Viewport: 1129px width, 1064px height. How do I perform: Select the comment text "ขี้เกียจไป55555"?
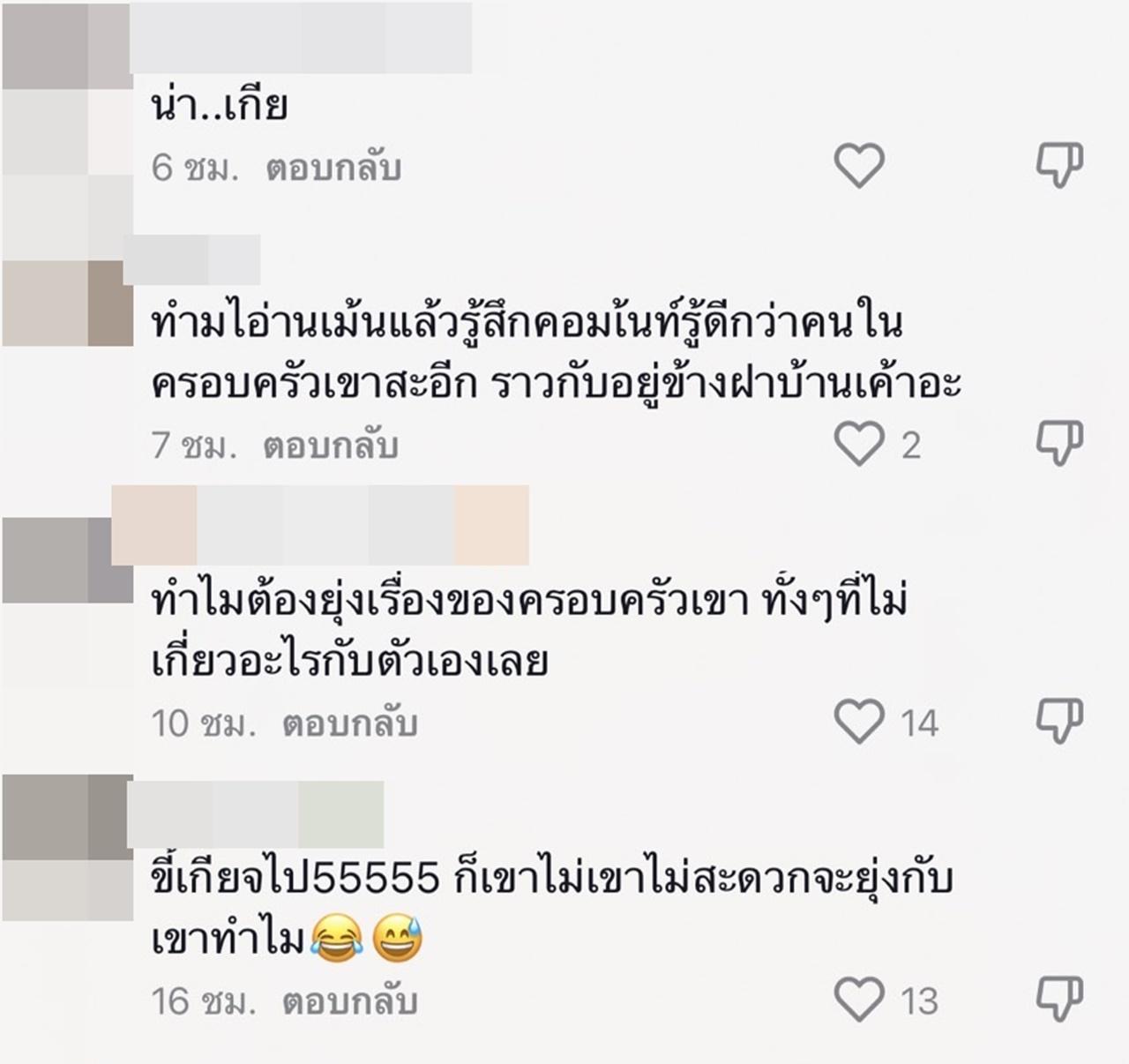point(295,879)
